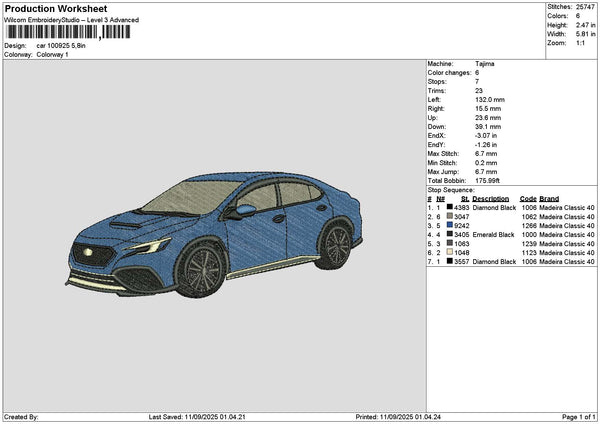Click the barcode under the worksheet title

(68, 32)
